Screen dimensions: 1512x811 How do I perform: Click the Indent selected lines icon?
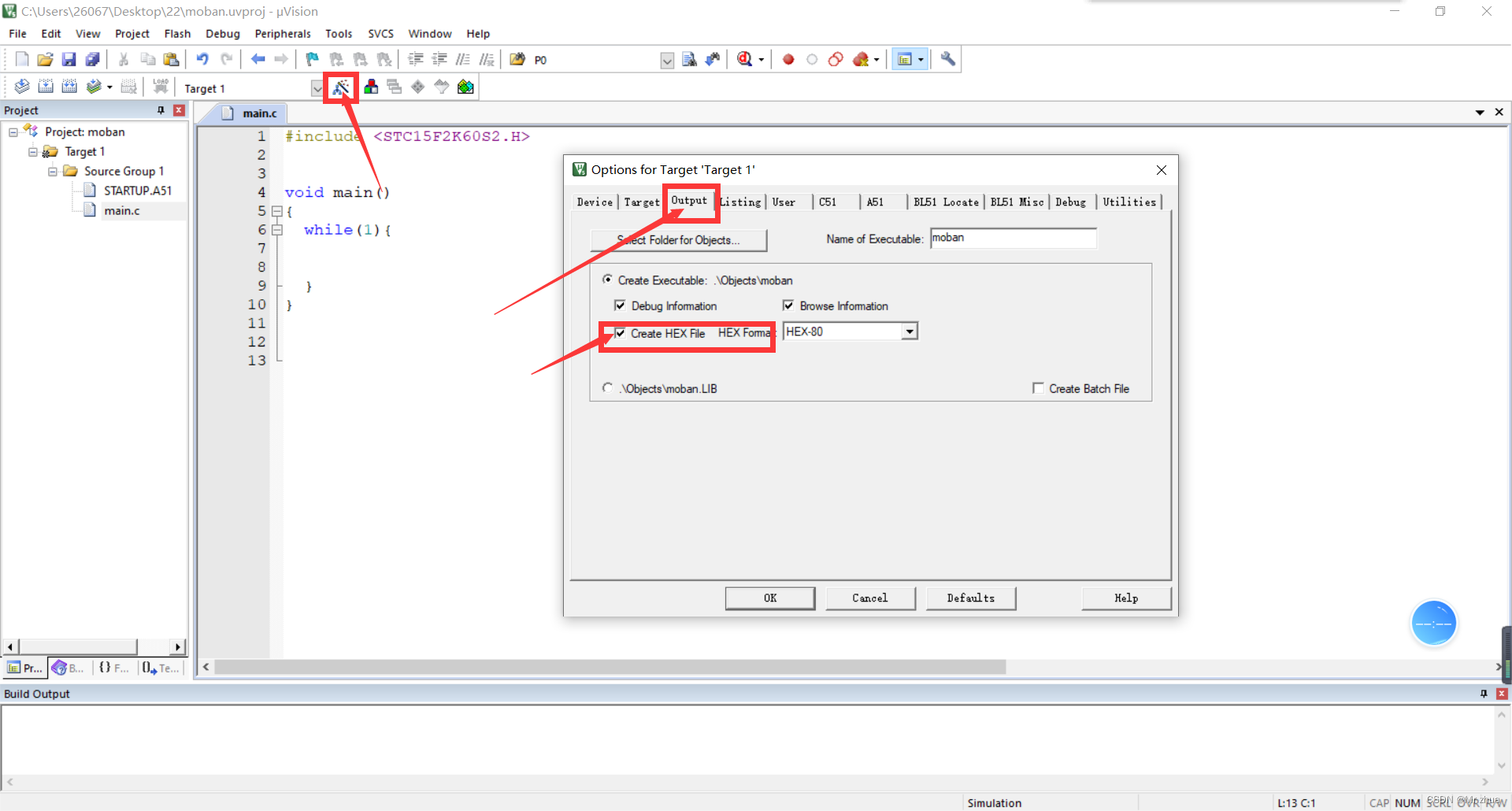(416, 59)
